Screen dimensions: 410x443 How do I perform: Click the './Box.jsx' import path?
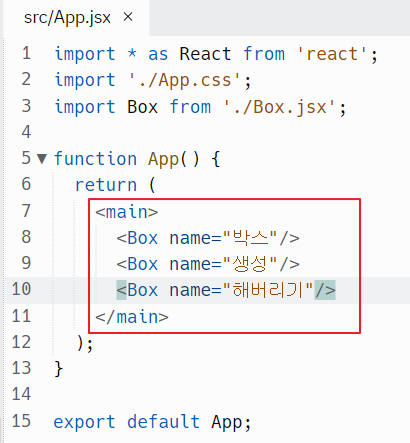tap(279, 107)
